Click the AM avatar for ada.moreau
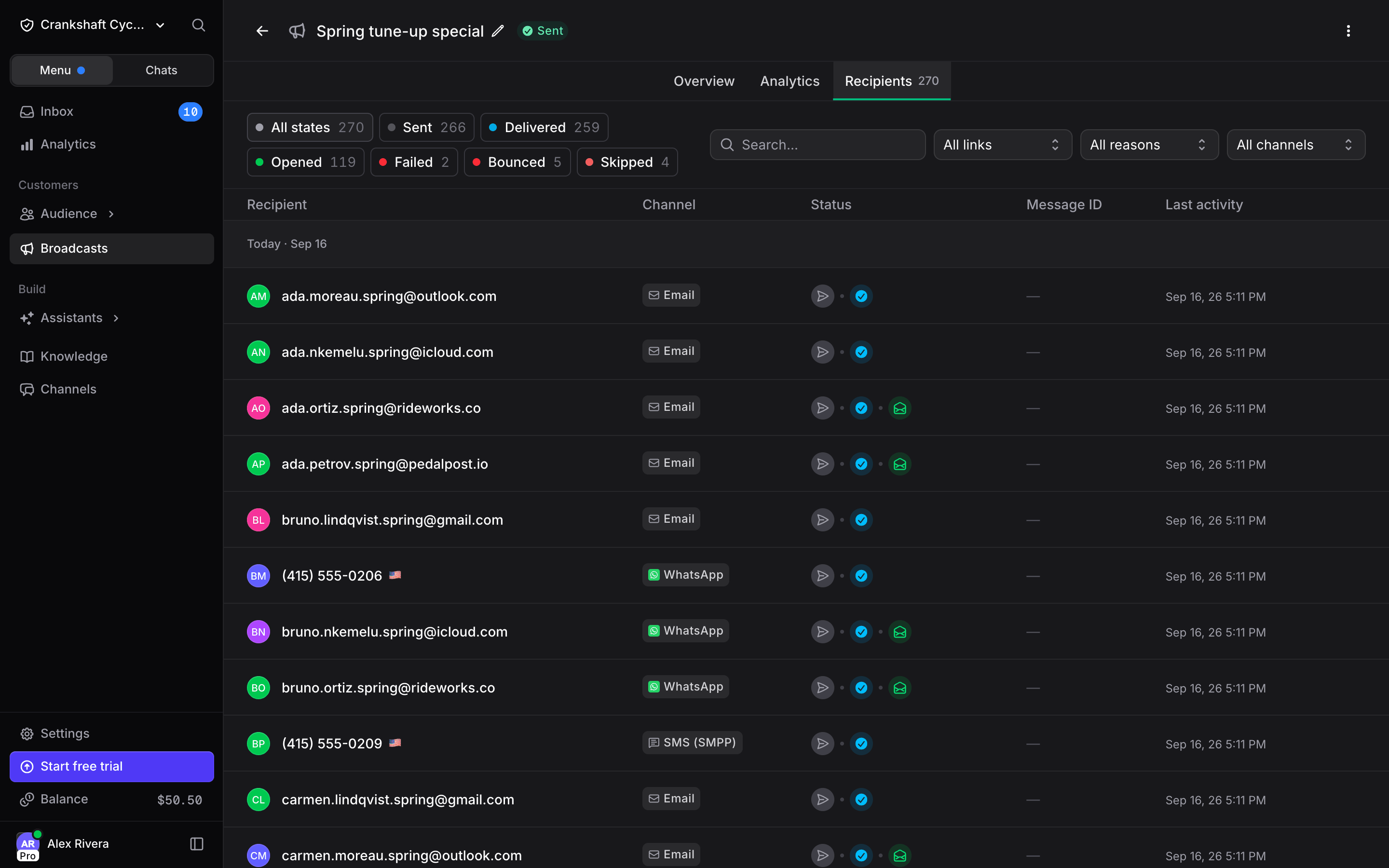1389x868 pixels. 259,296
